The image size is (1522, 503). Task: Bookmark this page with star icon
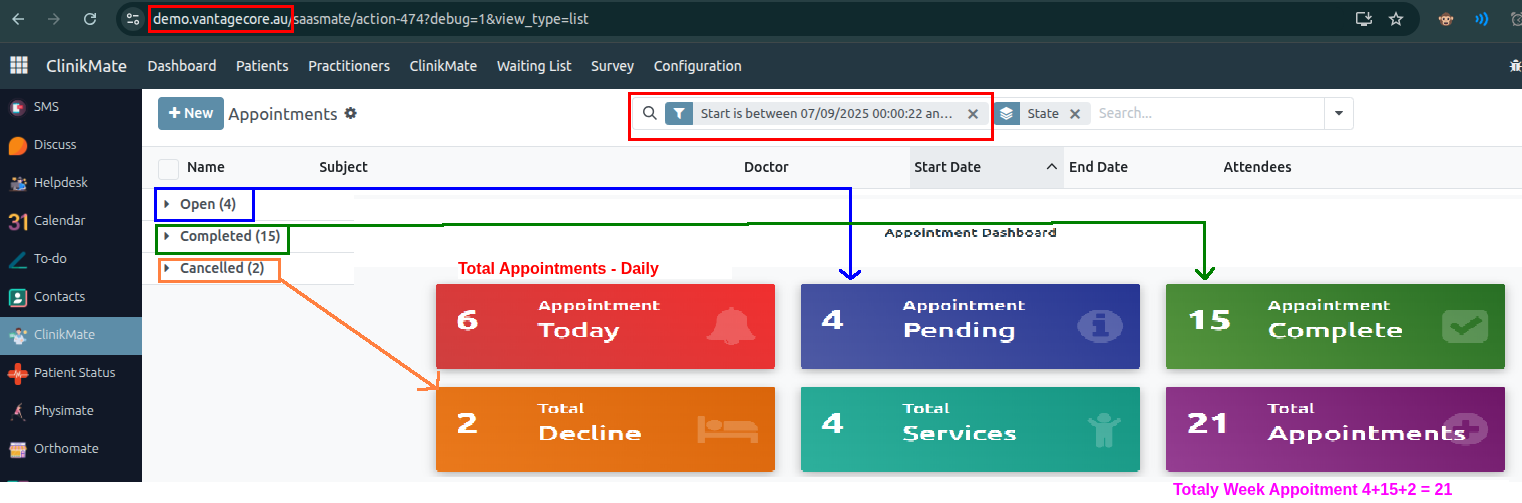1396,19
